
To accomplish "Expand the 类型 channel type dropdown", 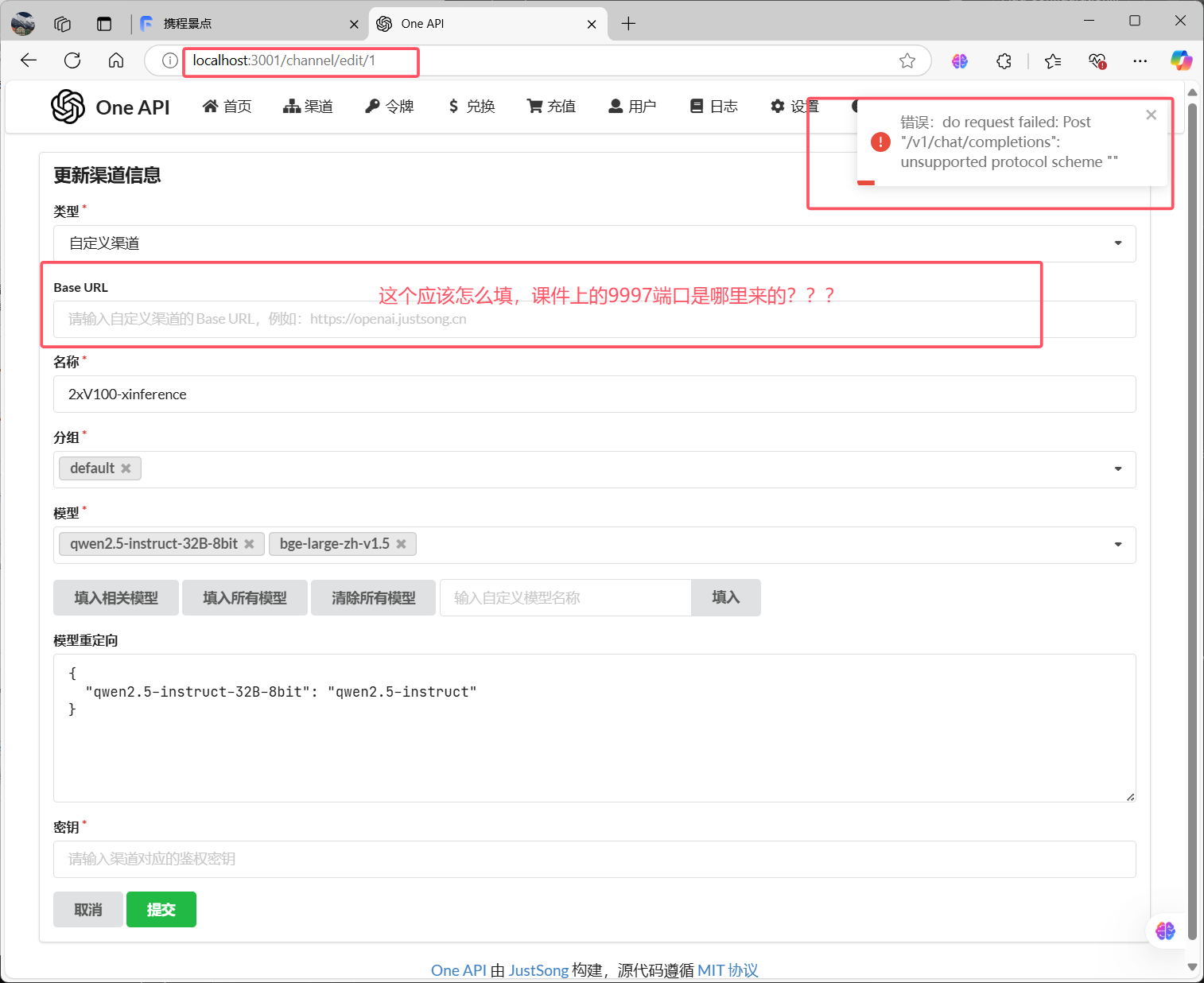I will pos(1117,243).
